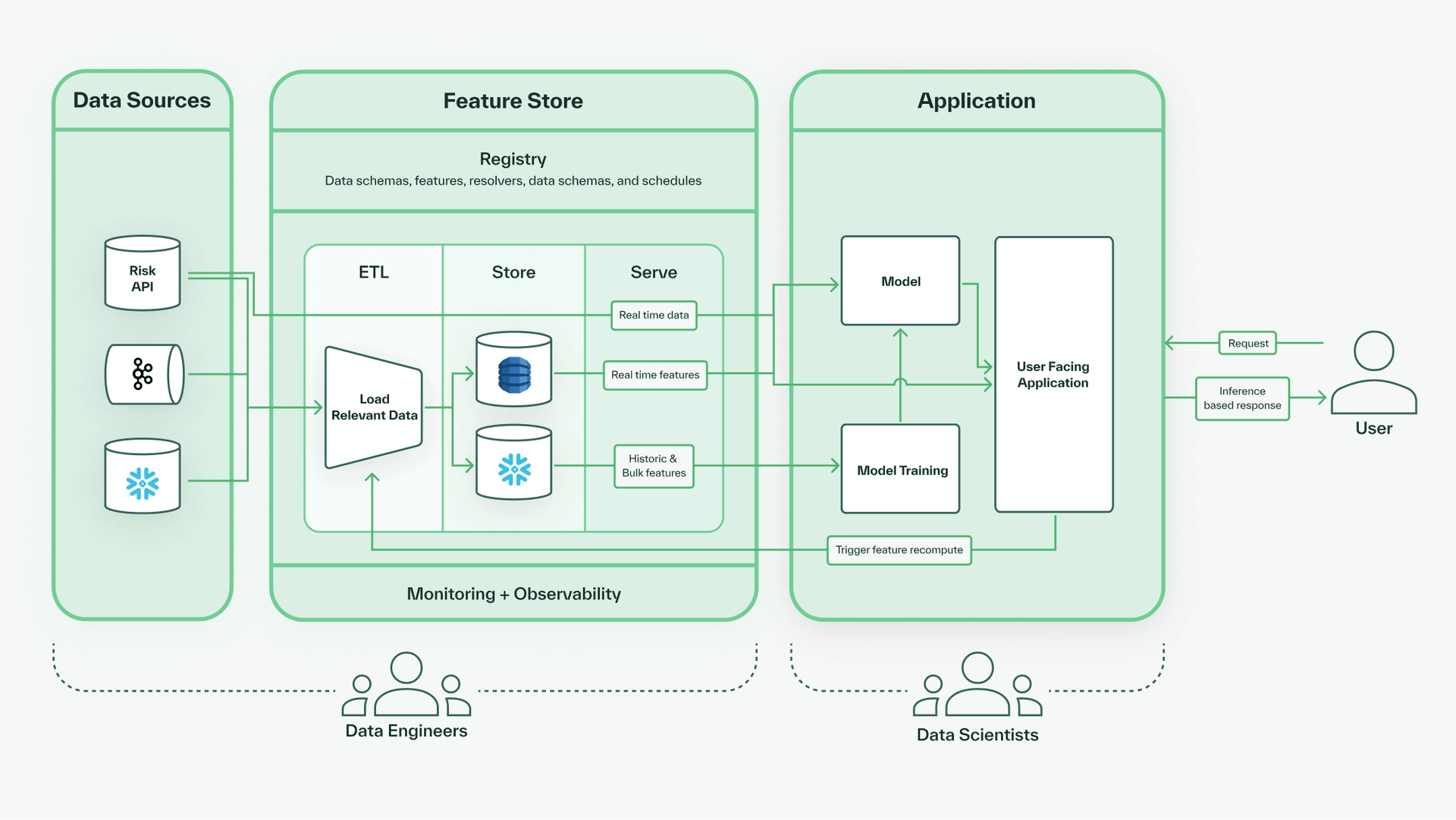Viewport: 1456px width, 820px height.
Task: Click the Load Relevant Data funnel shape
Action: click(374, 407)
